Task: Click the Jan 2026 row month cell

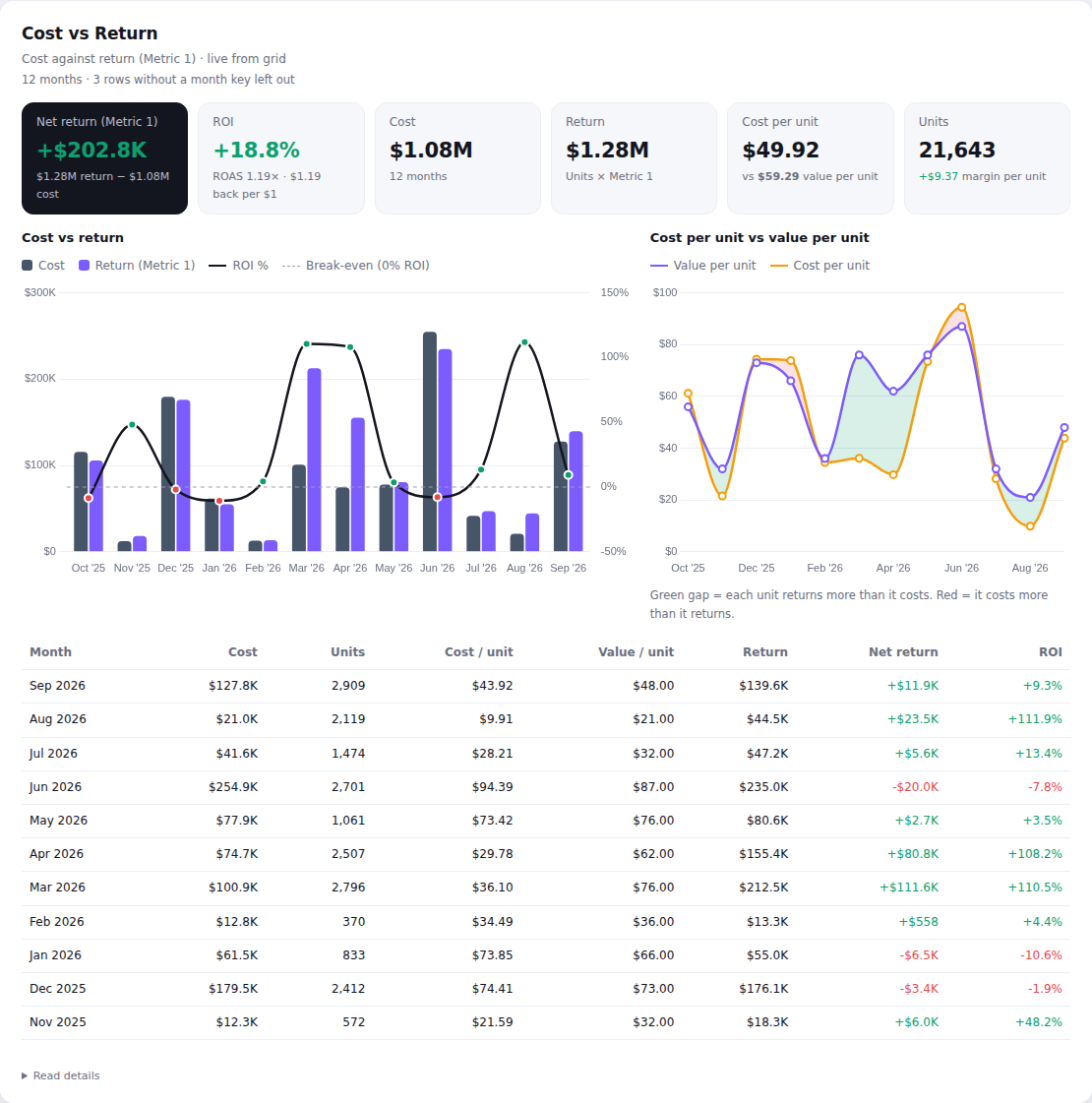Action: point(55,955)
